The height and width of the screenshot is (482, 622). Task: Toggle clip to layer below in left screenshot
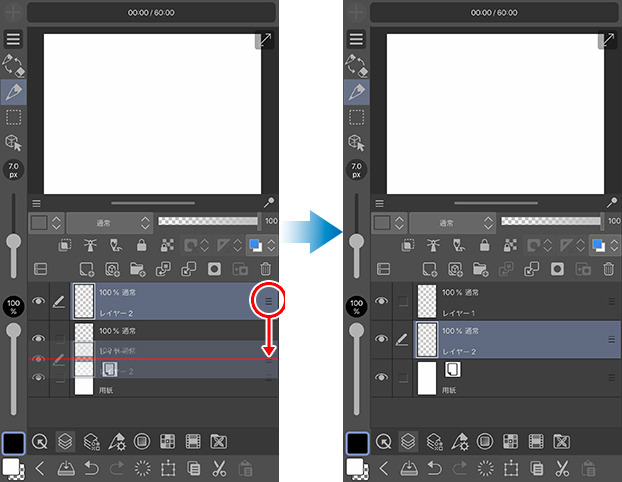[x=65, y=245]
